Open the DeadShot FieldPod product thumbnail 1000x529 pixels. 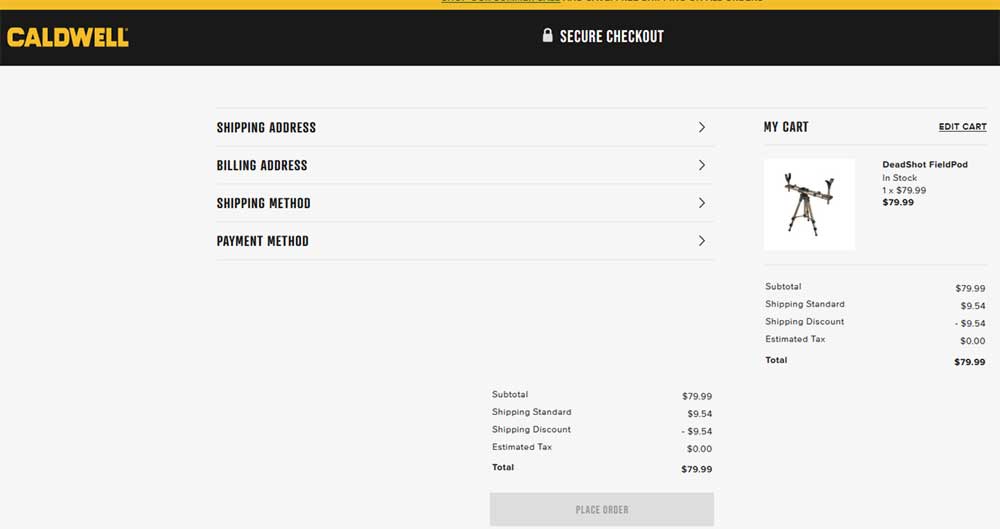[809, 204]
